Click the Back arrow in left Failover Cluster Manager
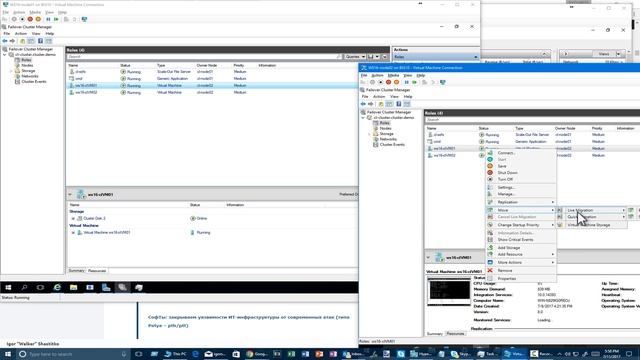 tap(4, 41)
